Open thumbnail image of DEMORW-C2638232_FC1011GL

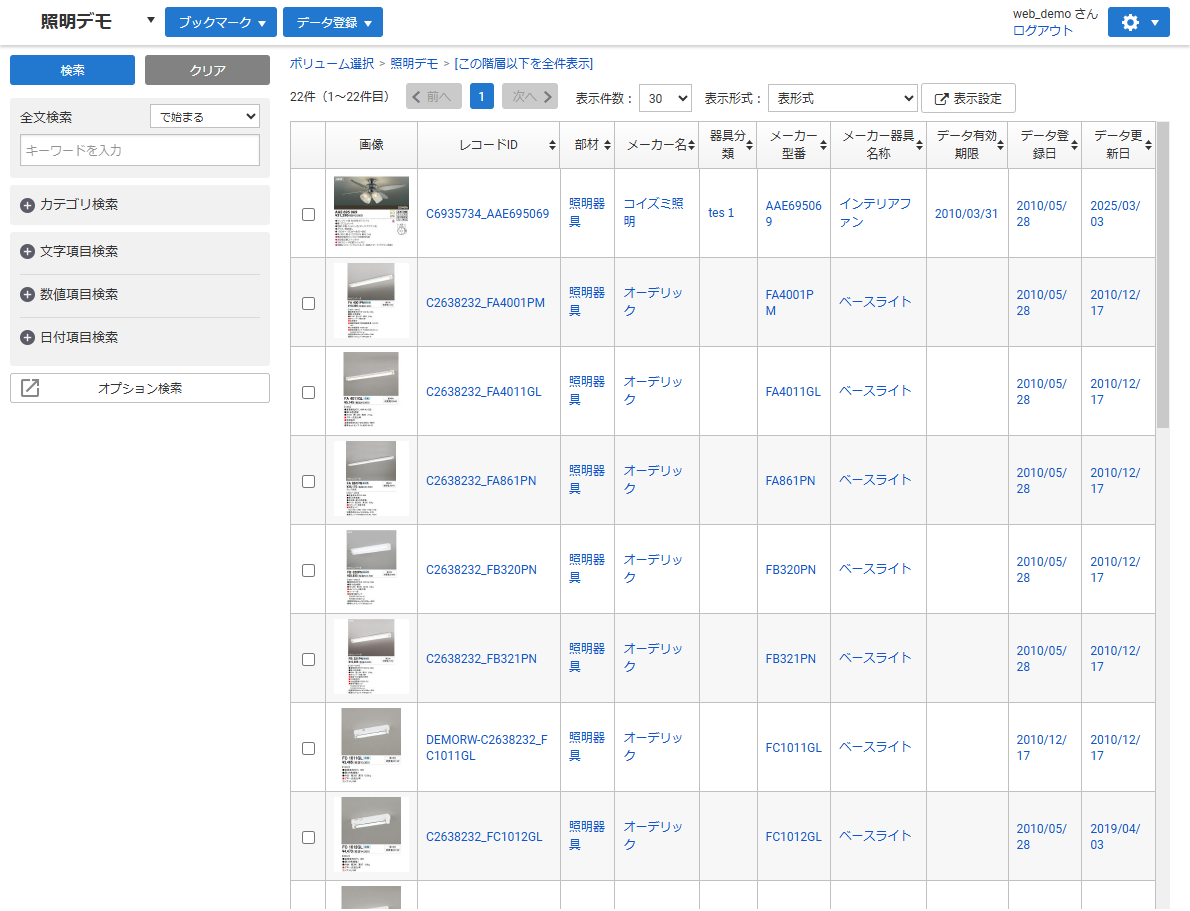tap(371, 745)
